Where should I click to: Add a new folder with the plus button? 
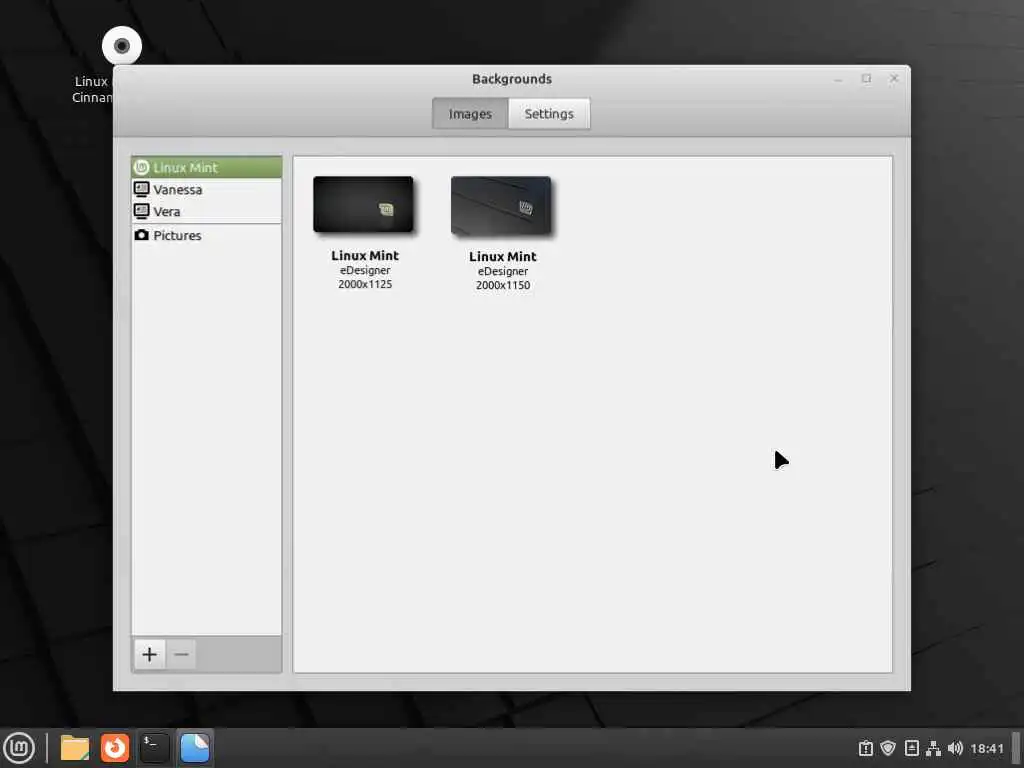point(150,654)
